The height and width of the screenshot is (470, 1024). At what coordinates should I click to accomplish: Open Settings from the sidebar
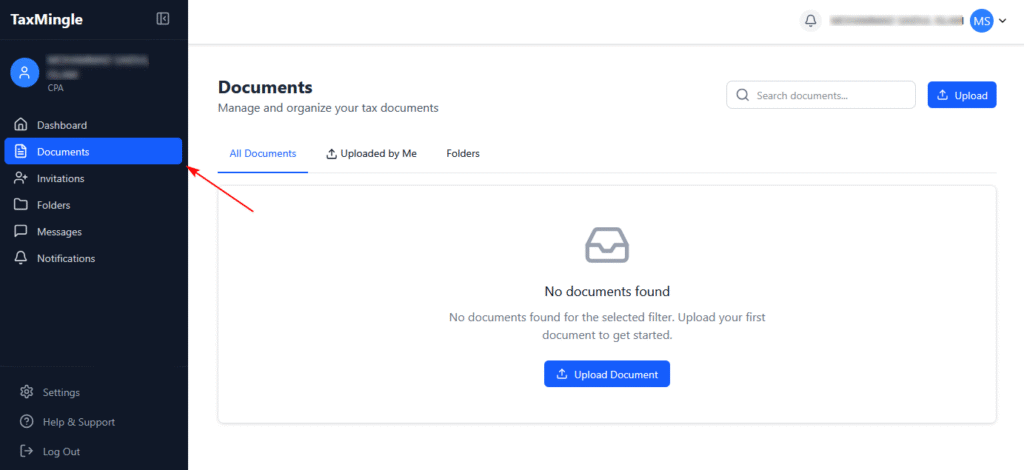(x=60, y=392)
